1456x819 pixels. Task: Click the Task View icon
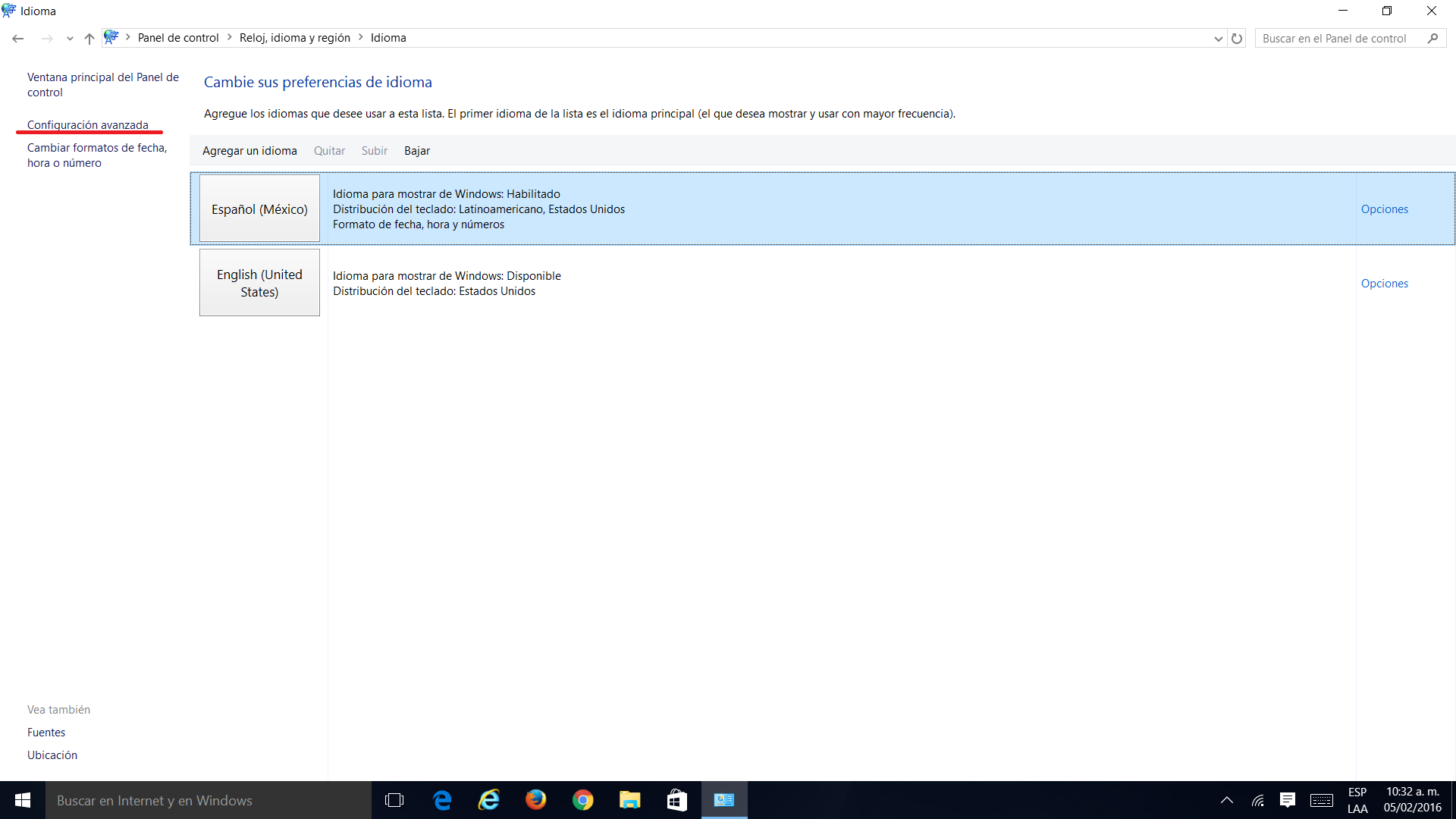coord(394,800)
